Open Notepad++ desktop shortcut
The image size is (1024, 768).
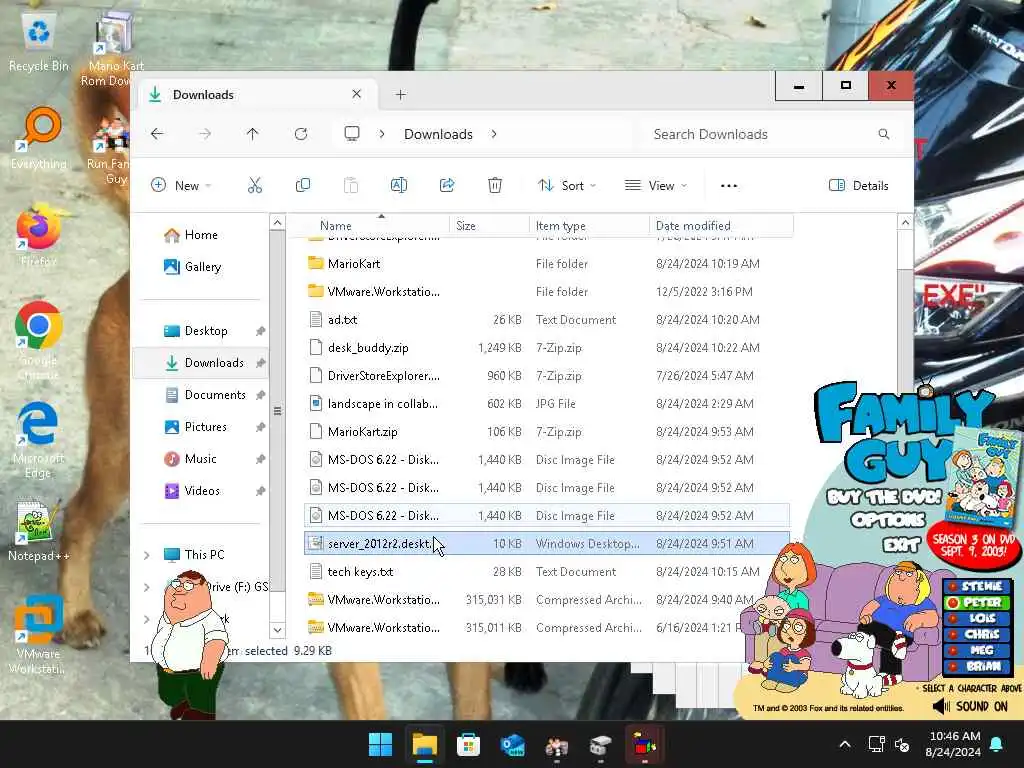coord(39,530)
